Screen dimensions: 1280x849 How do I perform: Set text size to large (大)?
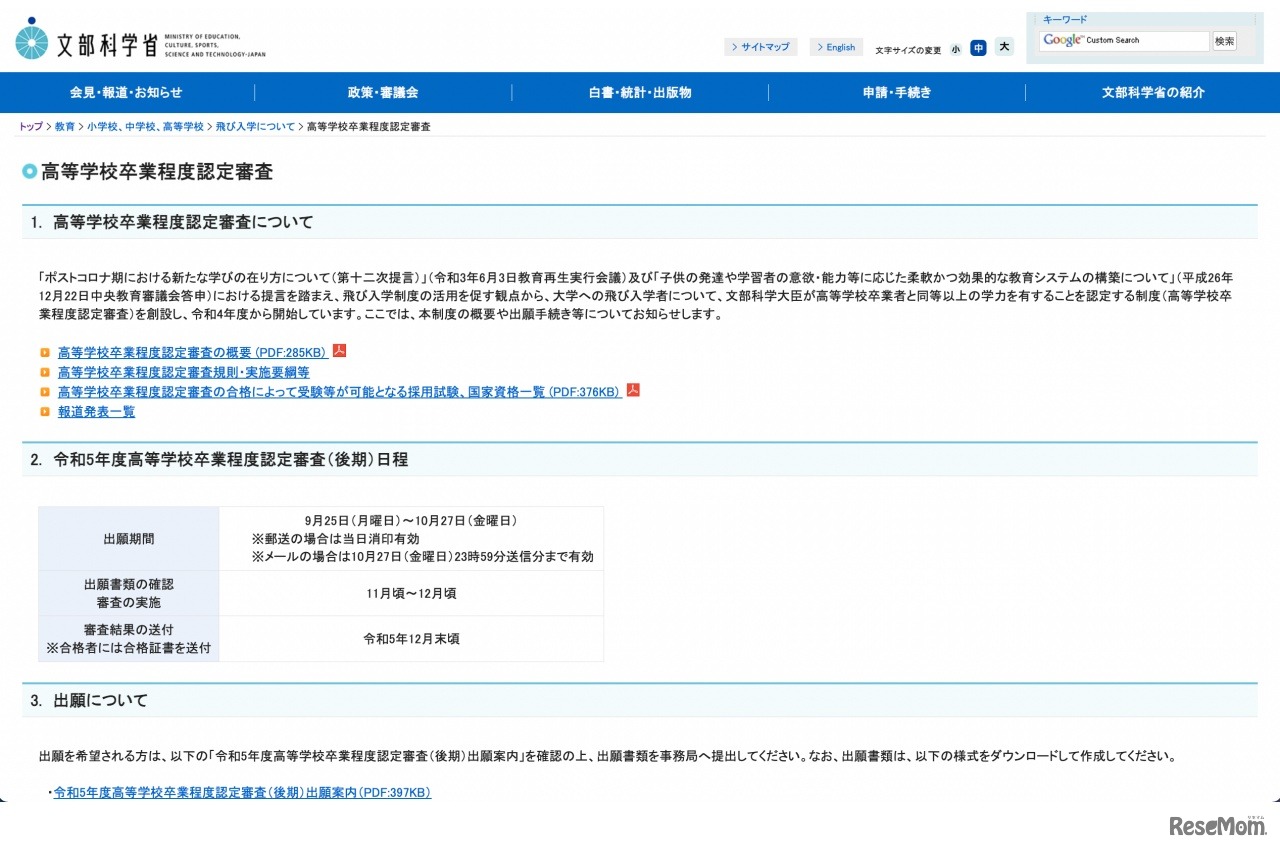click(1004, 47)
